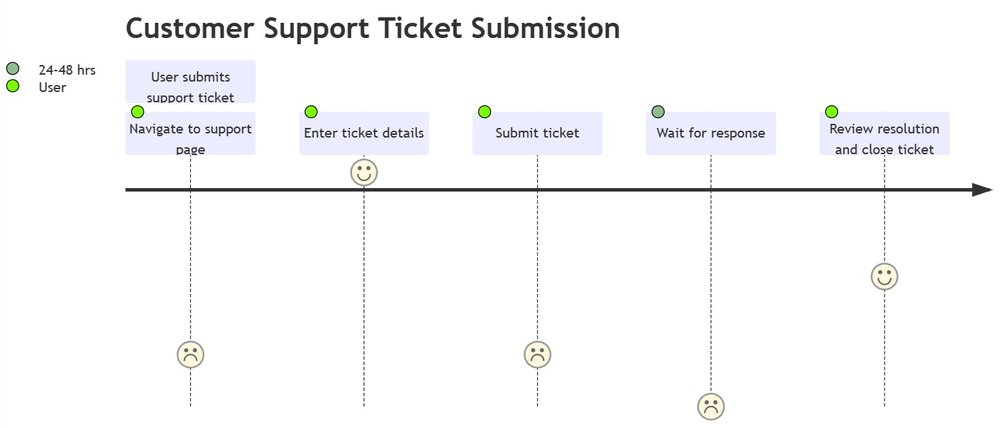Click the sad face under Navigate to support page
The image size is (1000, 428).
tap(191, 355)
